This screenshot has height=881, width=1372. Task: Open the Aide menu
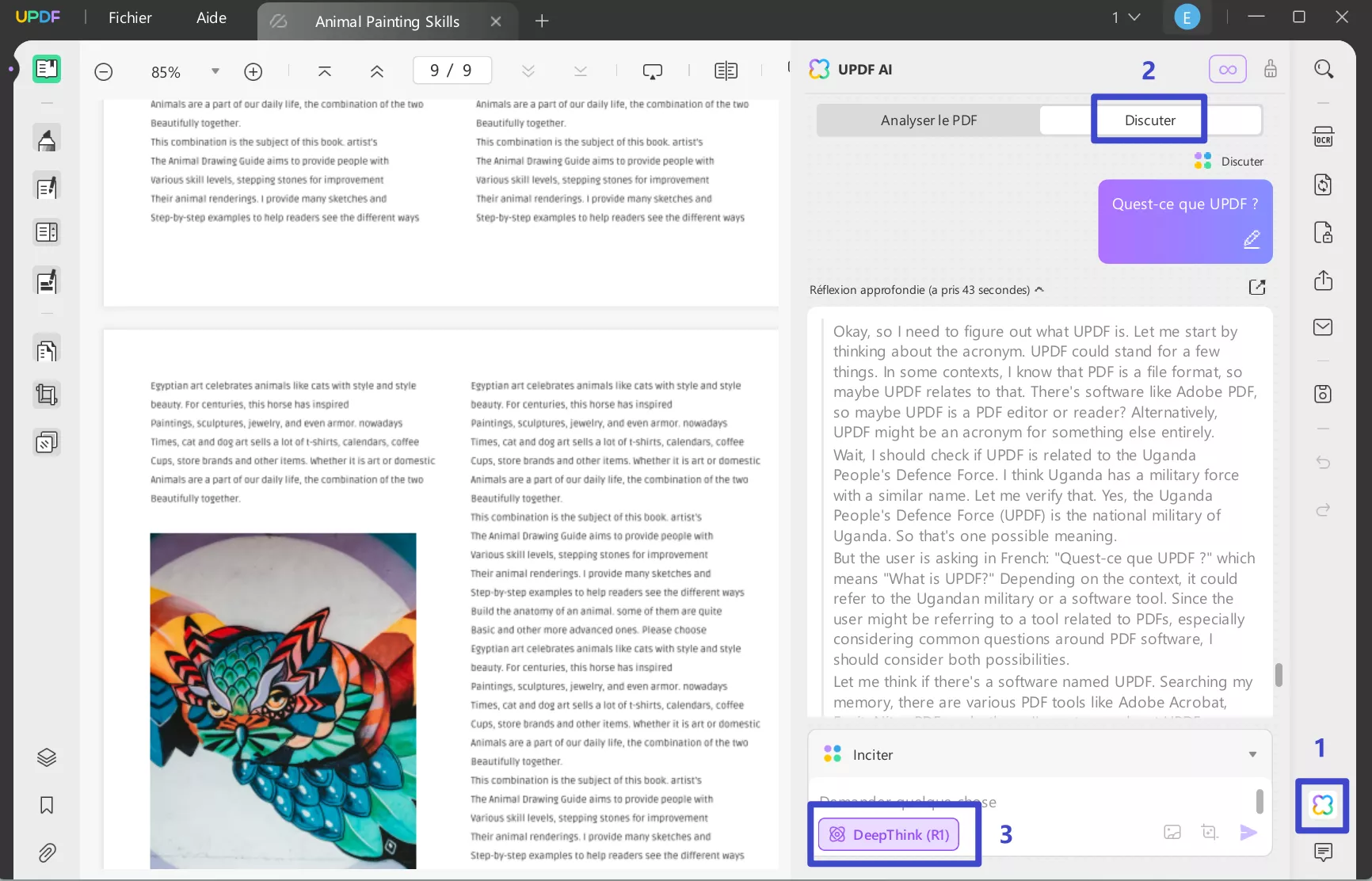click(211, 17)
